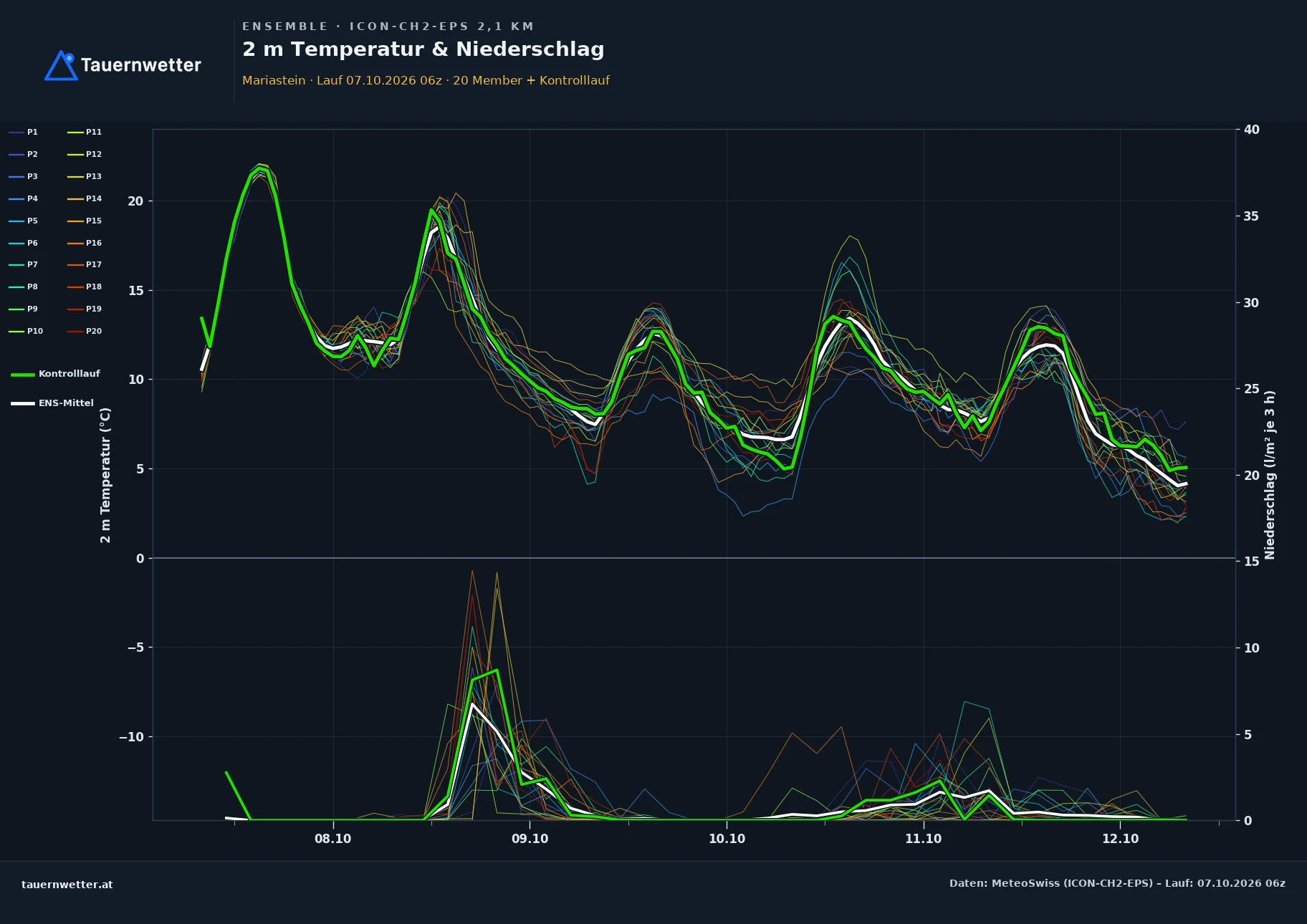Click the chart title 2 m Temperatur & Niederschlag
Image resolution: width=1307 pixels, height=924 pixels.
[423, 49]
